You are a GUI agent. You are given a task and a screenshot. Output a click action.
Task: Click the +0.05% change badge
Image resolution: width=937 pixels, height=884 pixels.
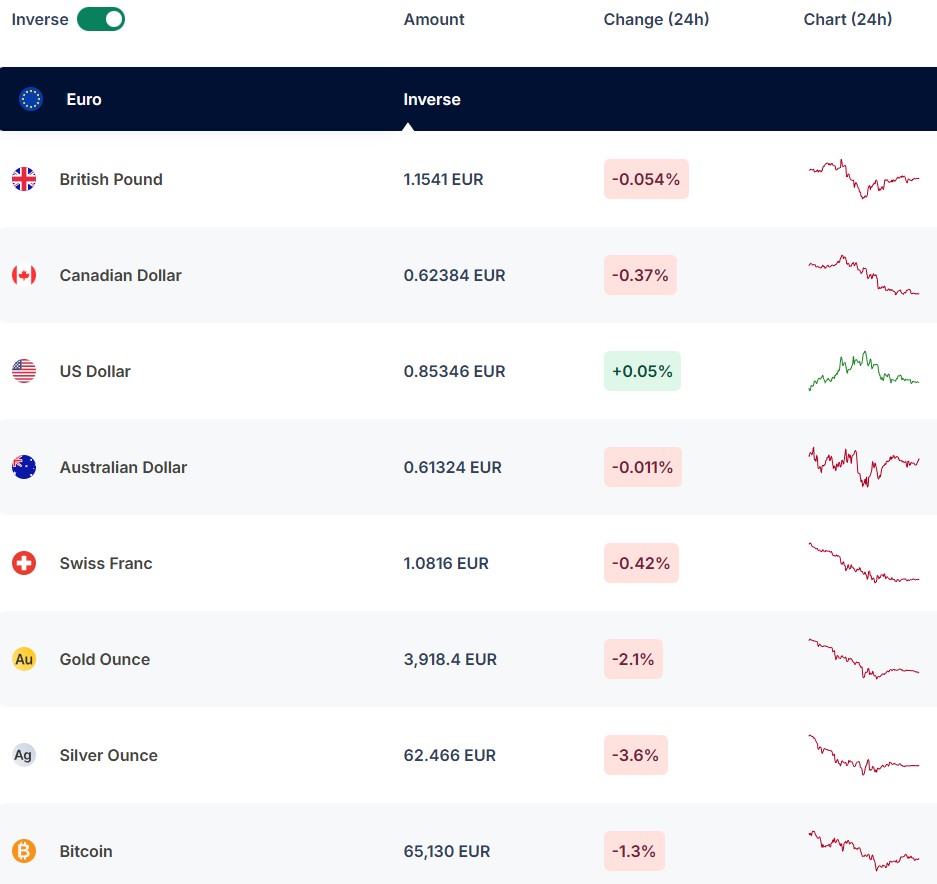point(642,371)
